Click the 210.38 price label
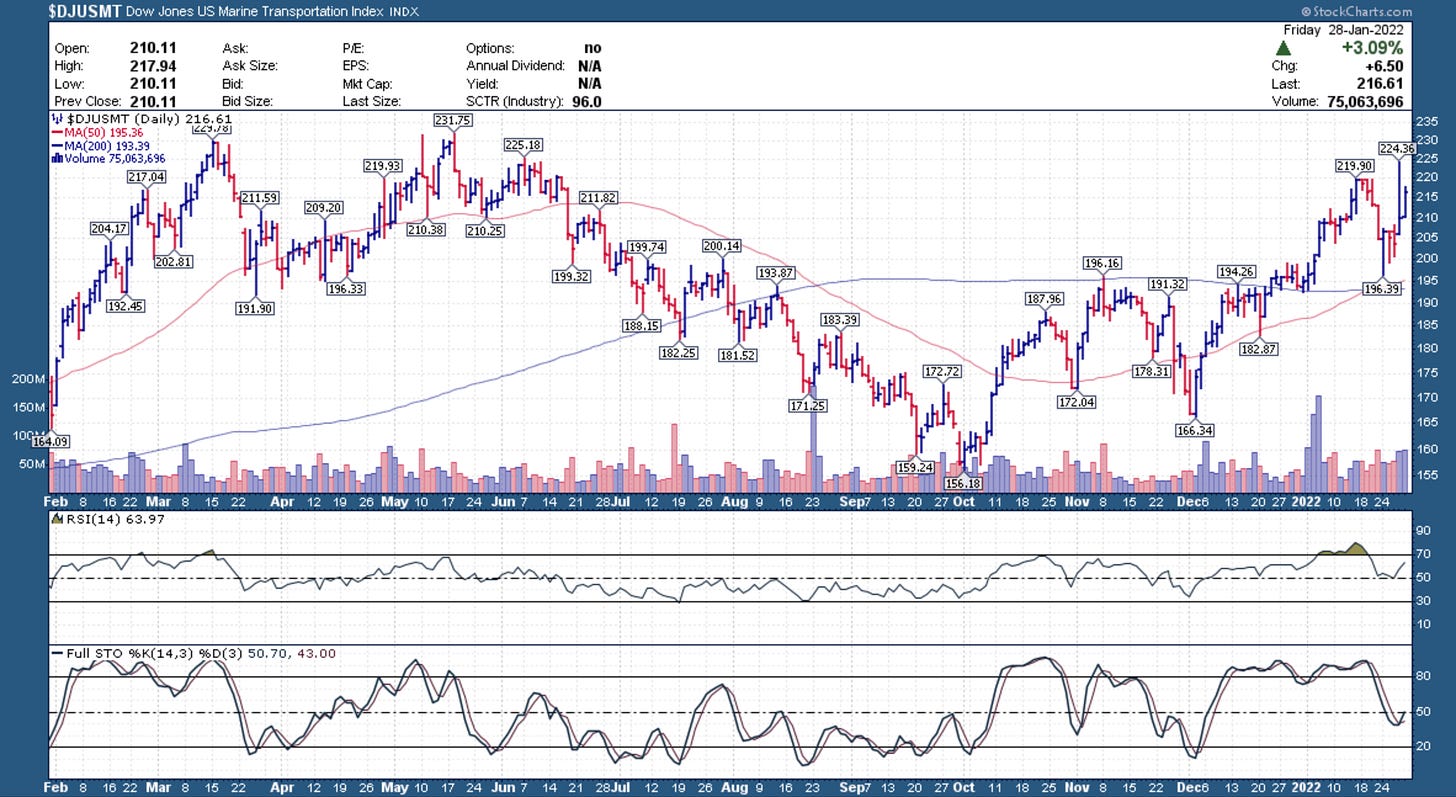Image resolution: width=1456 pixels, height=797 pixels. (427, 230)
